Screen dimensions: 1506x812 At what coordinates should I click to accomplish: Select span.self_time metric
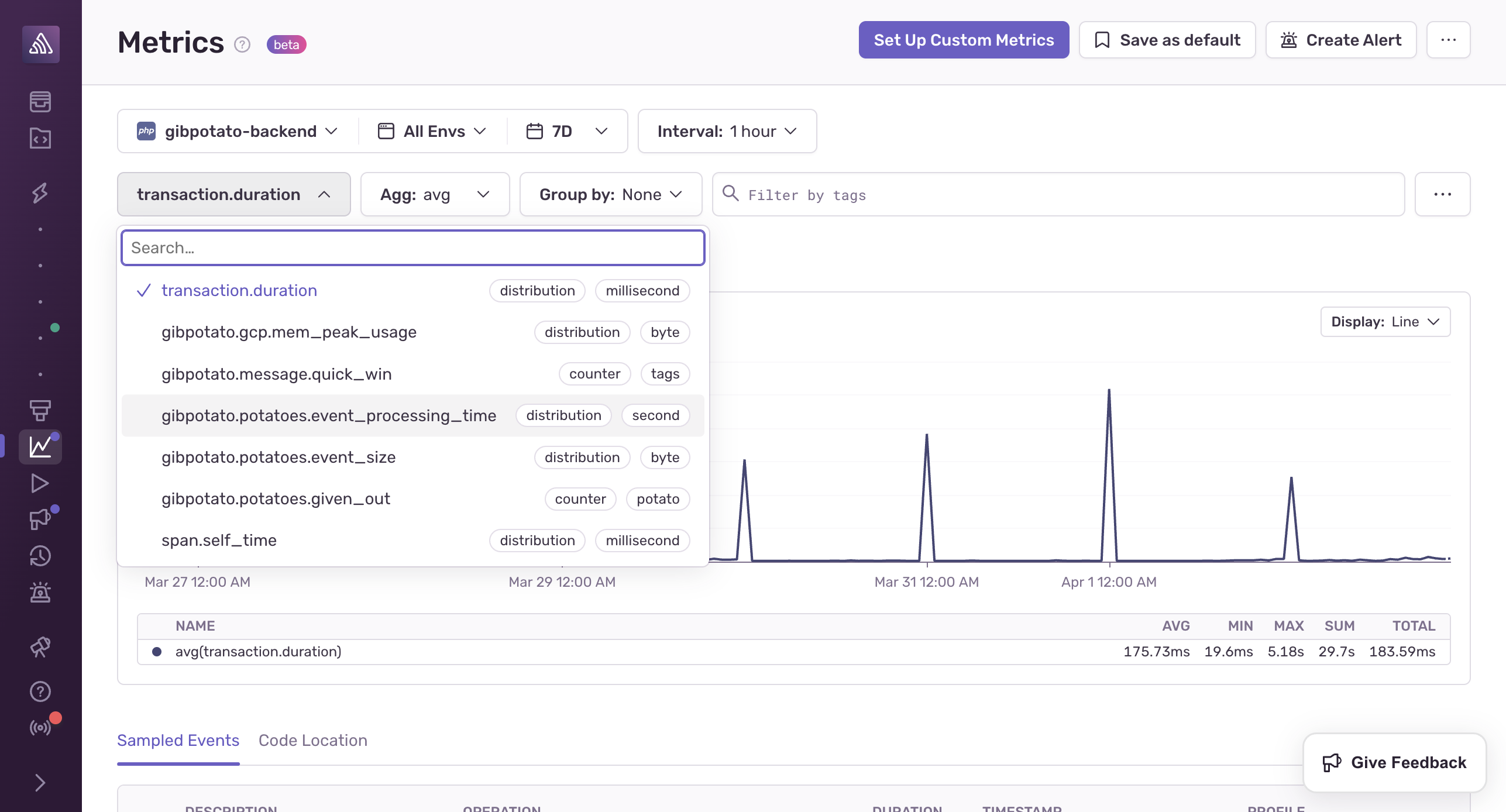(413, 541)
